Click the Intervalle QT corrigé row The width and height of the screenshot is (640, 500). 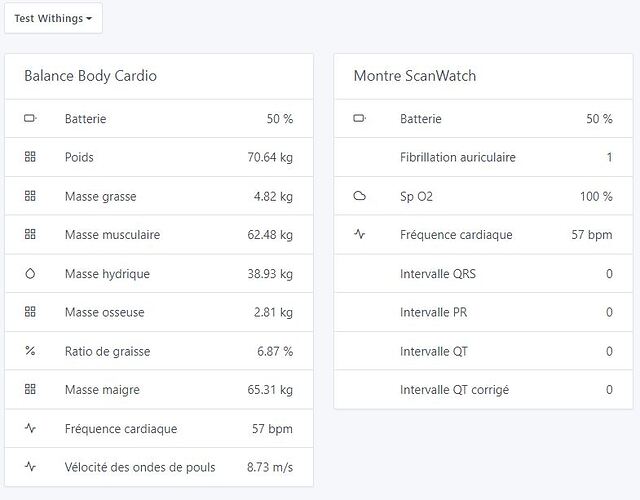454,390
